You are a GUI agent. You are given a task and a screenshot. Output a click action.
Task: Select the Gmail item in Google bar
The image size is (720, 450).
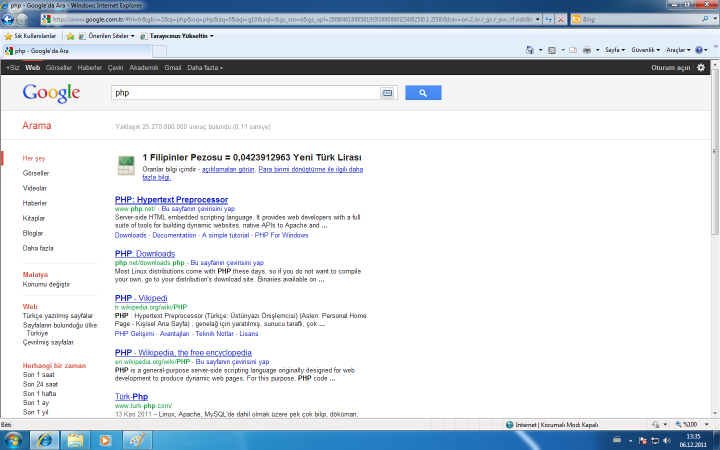pyautogui.click(x=173, y=67)
